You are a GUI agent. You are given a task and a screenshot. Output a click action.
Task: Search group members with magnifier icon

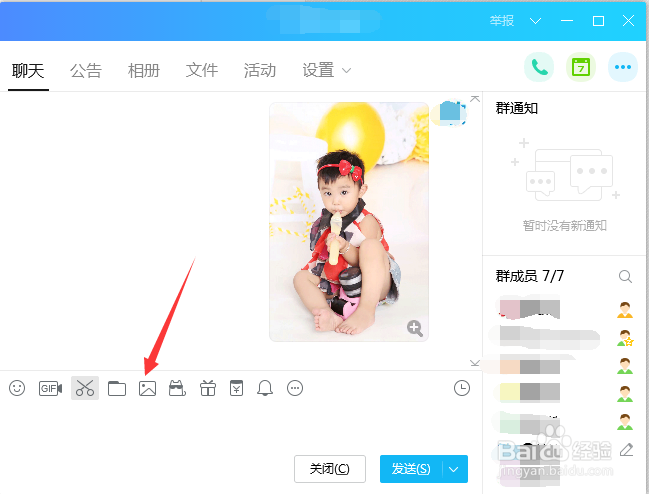625,276
